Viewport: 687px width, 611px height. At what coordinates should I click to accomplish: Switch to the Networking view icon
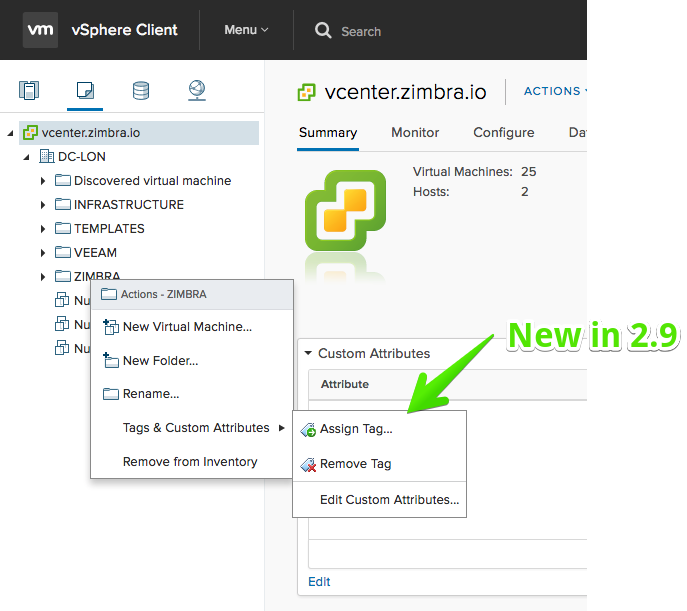tap(197, 90)
